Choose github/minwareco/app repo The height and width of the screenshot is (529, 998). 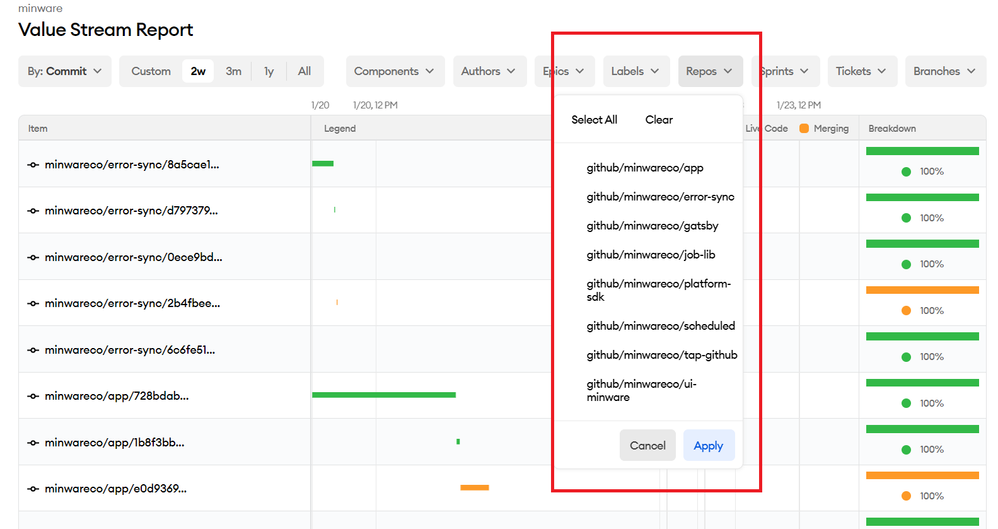pyautogui.click(x=645, y=168)
